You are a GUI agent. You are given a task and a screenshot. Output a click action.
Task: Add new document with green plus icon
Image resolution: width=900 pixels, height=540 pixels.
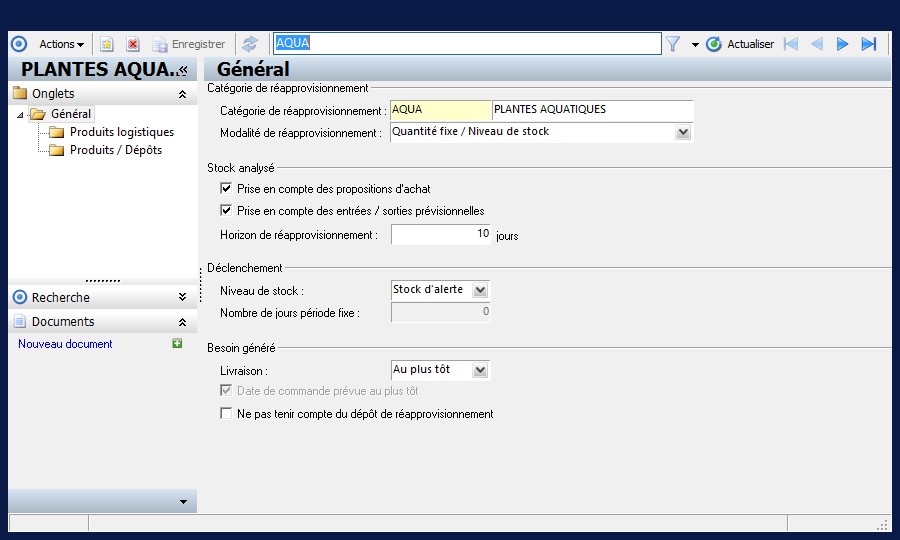tap(177, 343)
